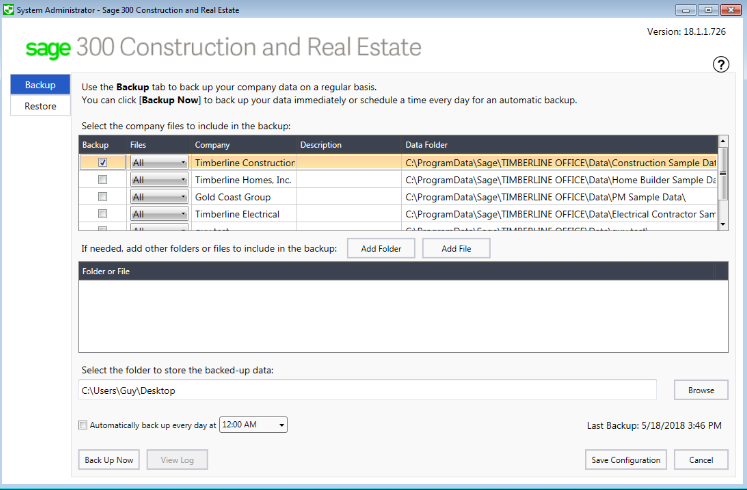Click the Data Folder column header
The image size is (747, 490).
coord(560,145)
